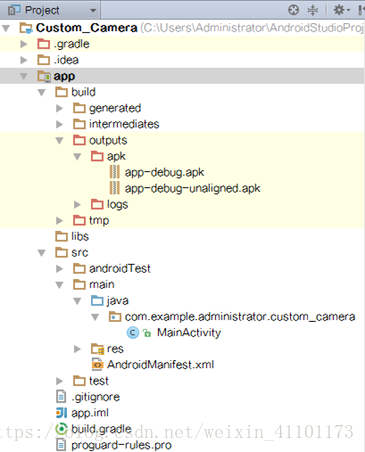Click the logs folder icon
This screenshot has height=452, width=365.
pyautogui.click(x=97, y=204)
